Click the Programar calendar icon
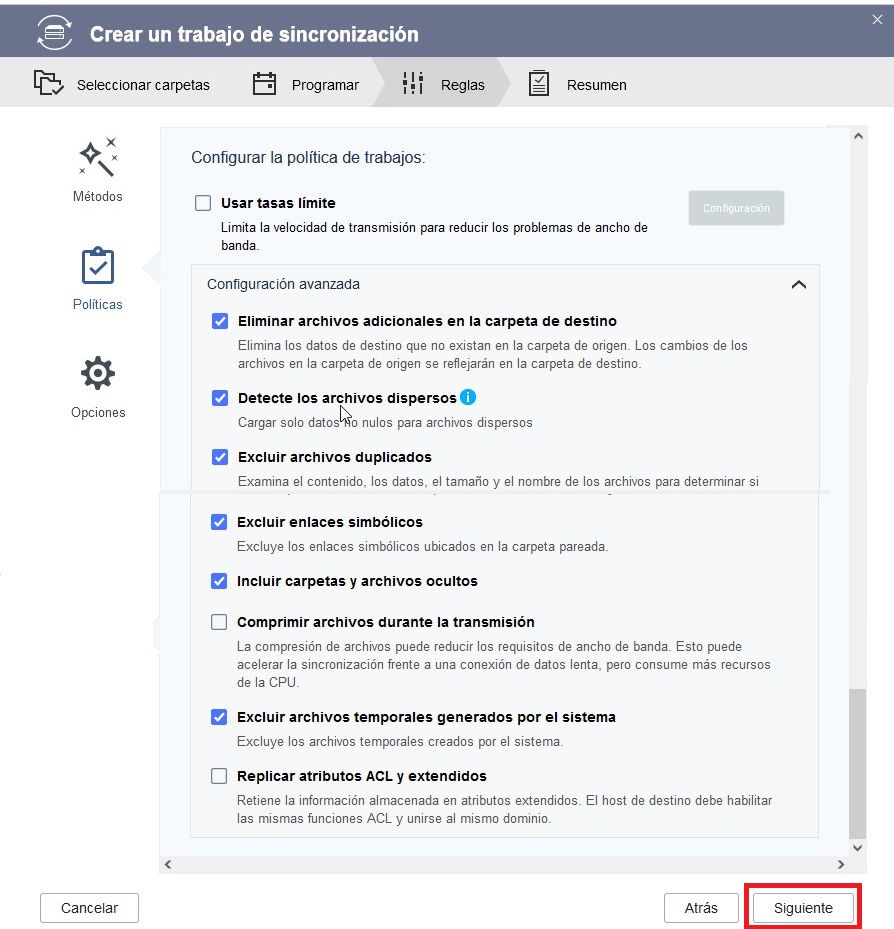This screenshot has width=894, height=929. pyautogui.click(x=264, y=84)
